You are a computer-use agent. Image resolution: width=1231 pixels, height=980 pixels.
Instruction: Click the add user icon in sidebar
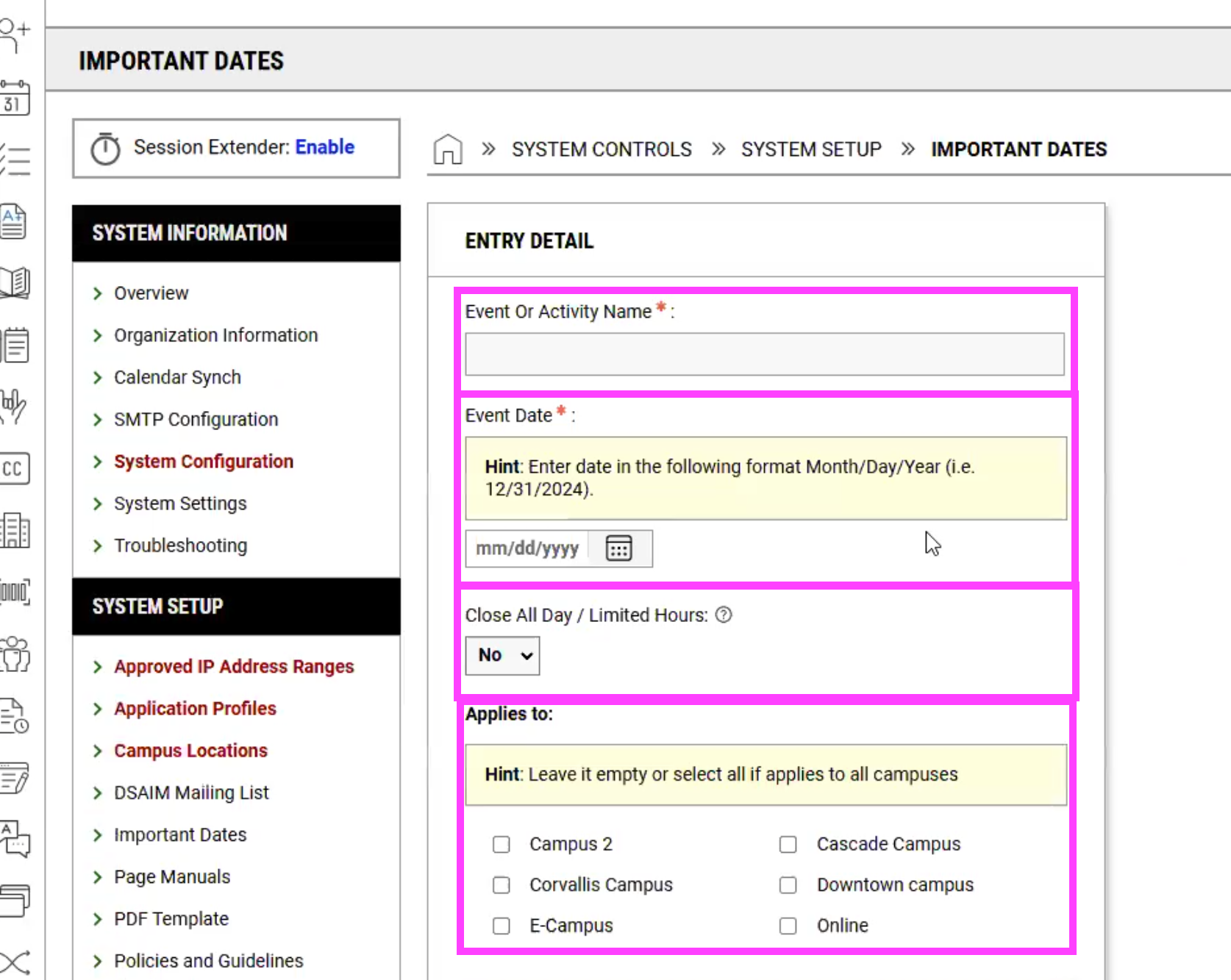(x=15, y=35)
